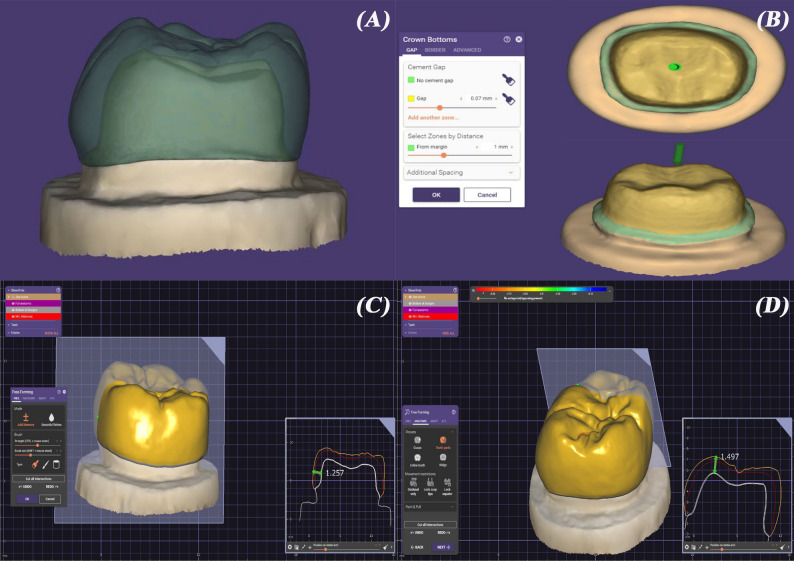
Task: Open the ADVANCED tab in Crown Bottoms
Action: 467,50
